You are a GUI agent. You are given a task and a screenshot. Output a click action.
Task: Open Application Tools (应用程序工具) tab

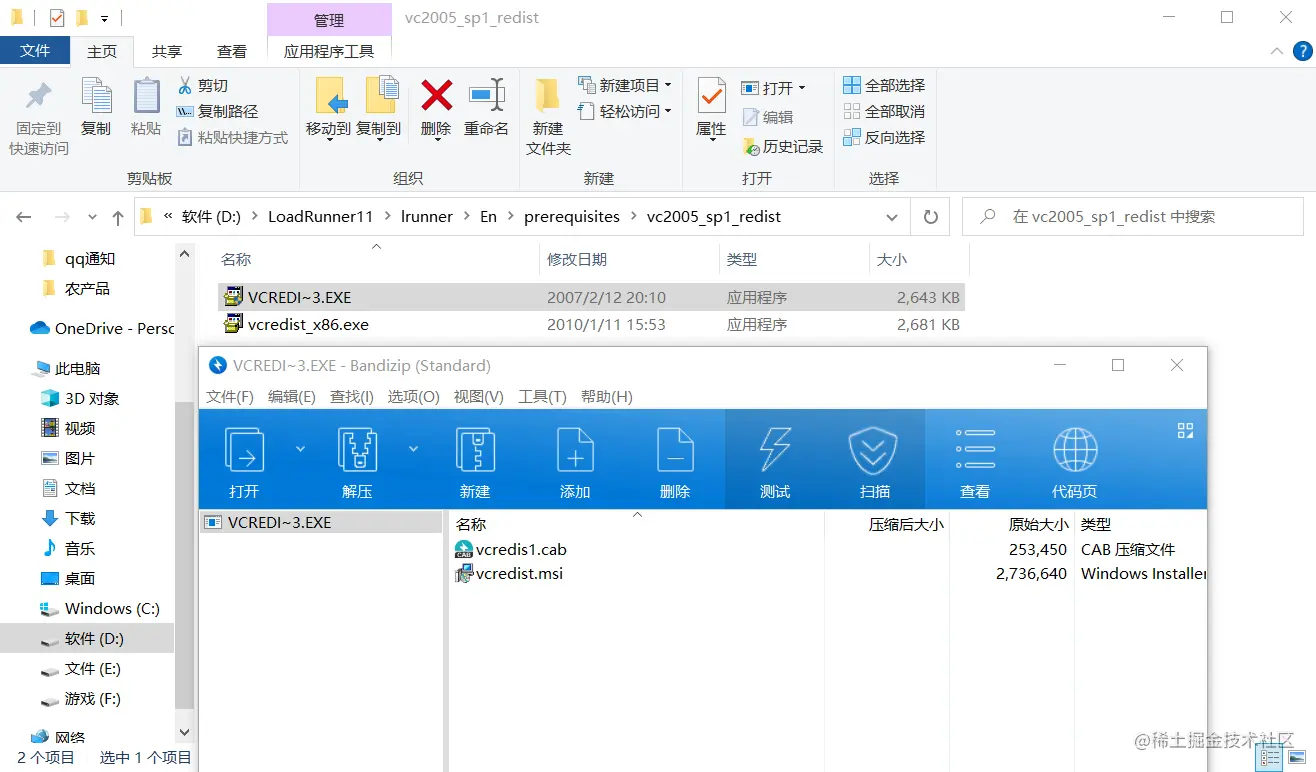coord(329,52)
